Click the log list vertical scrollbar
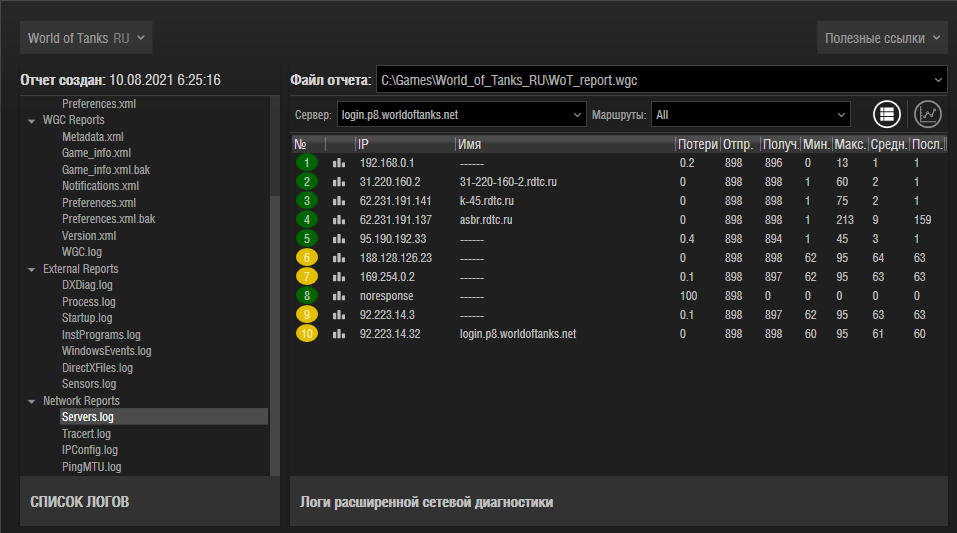 [275, 330]
